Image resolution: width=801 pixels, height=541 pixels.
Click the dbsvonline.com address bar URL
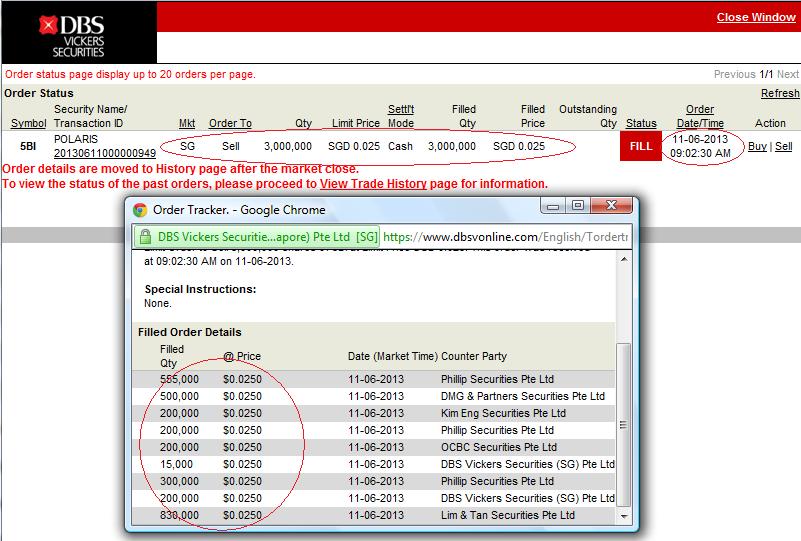coord(505,237)
